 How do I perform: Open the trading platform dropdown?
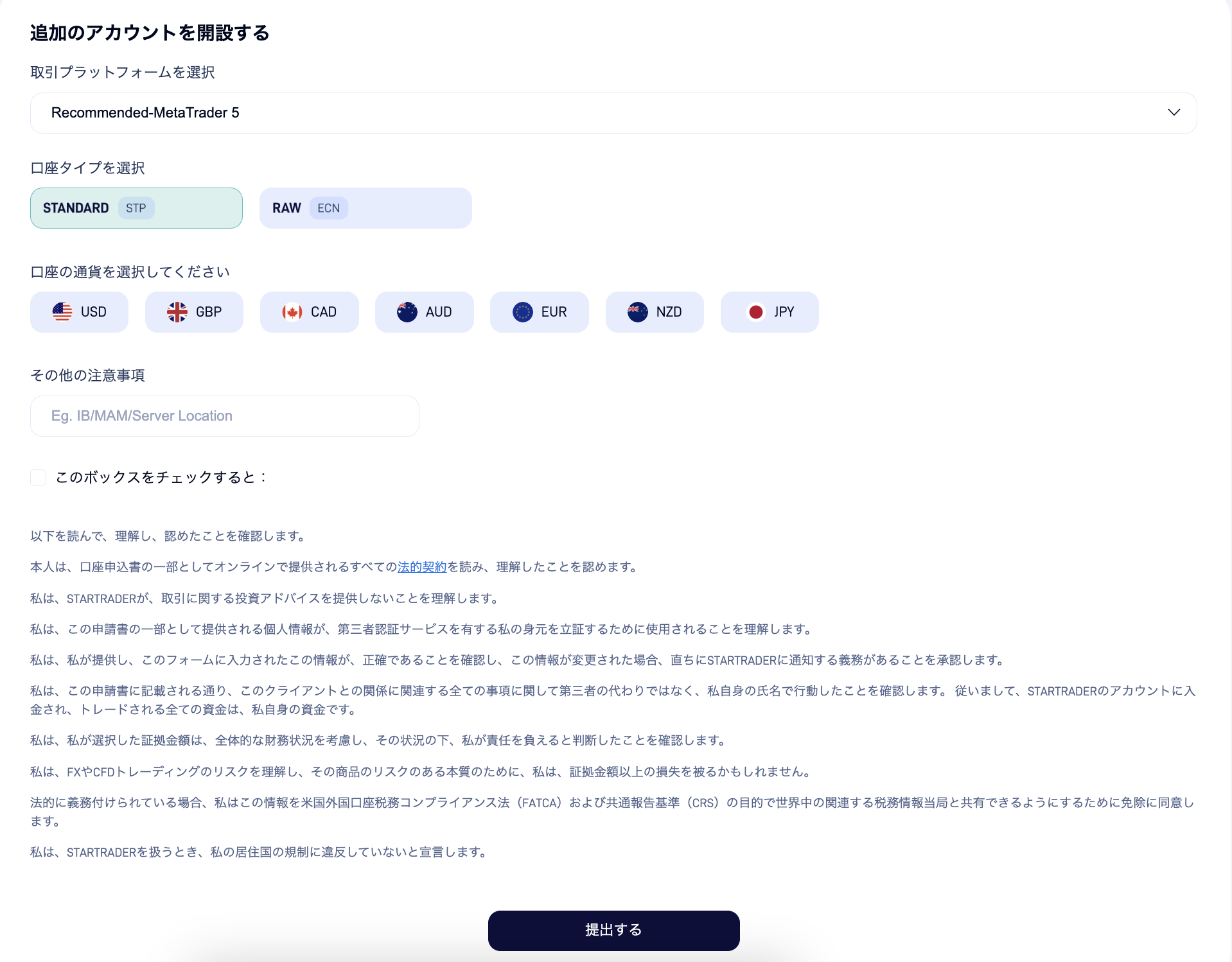(x=613, y=113)
